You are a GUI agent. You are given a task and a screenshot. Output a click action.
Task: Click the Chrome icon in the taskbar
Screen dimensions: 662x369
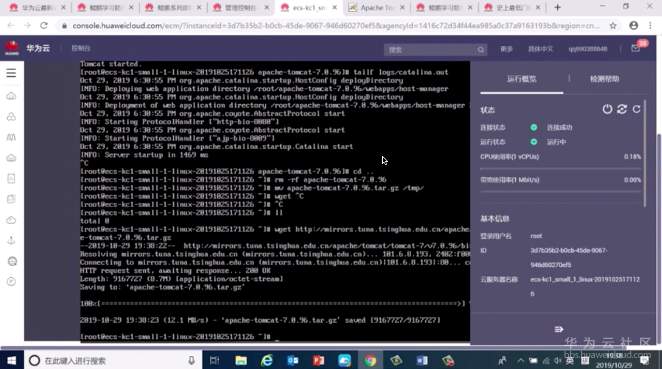tap(370, 361)
